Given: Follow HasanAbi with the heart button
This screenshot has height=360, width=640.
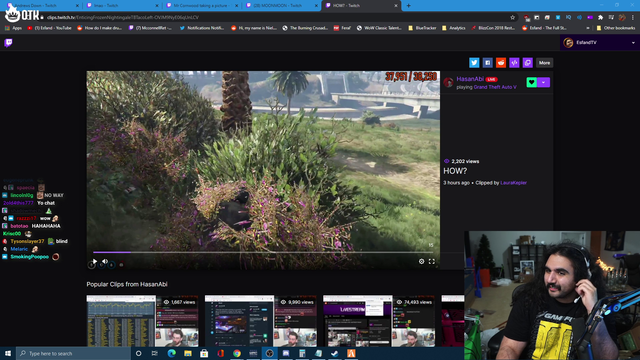Looking at the screenshot, I should pyautogui.click(x=531, y=82).
